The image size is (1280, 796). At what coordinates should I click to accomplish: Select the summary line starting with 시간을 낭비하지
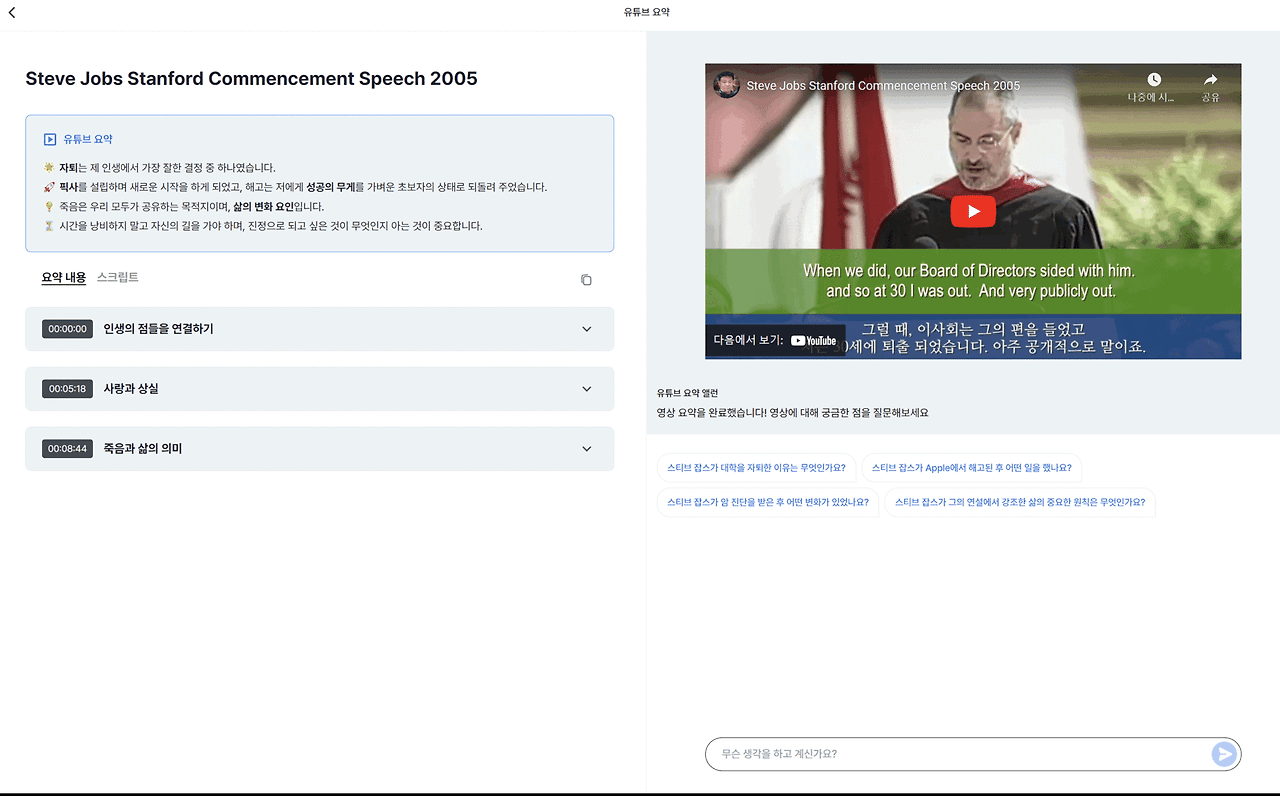(263, 226)
